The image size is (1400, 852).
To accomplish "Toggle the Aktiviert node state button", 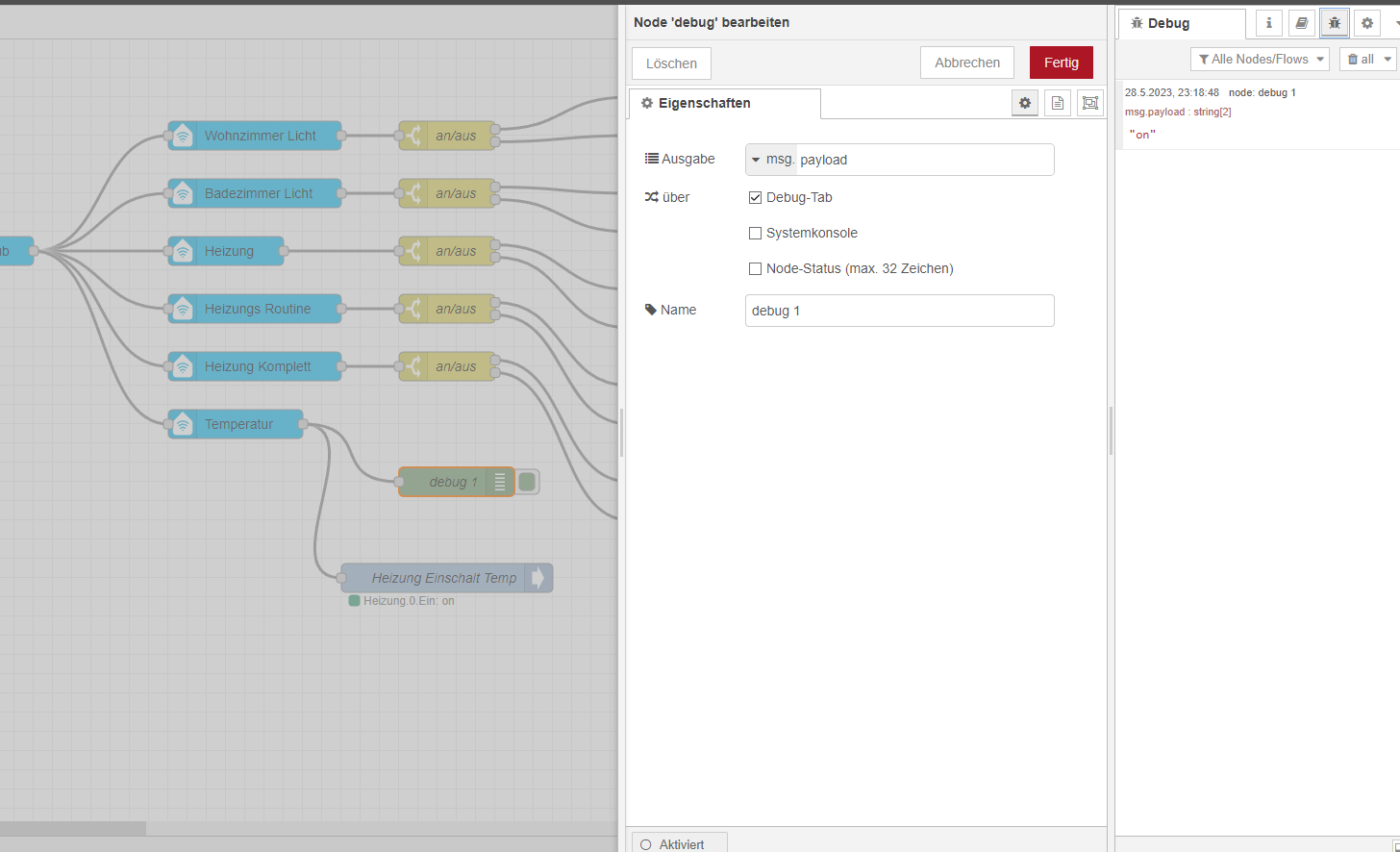I will [680, 843].
